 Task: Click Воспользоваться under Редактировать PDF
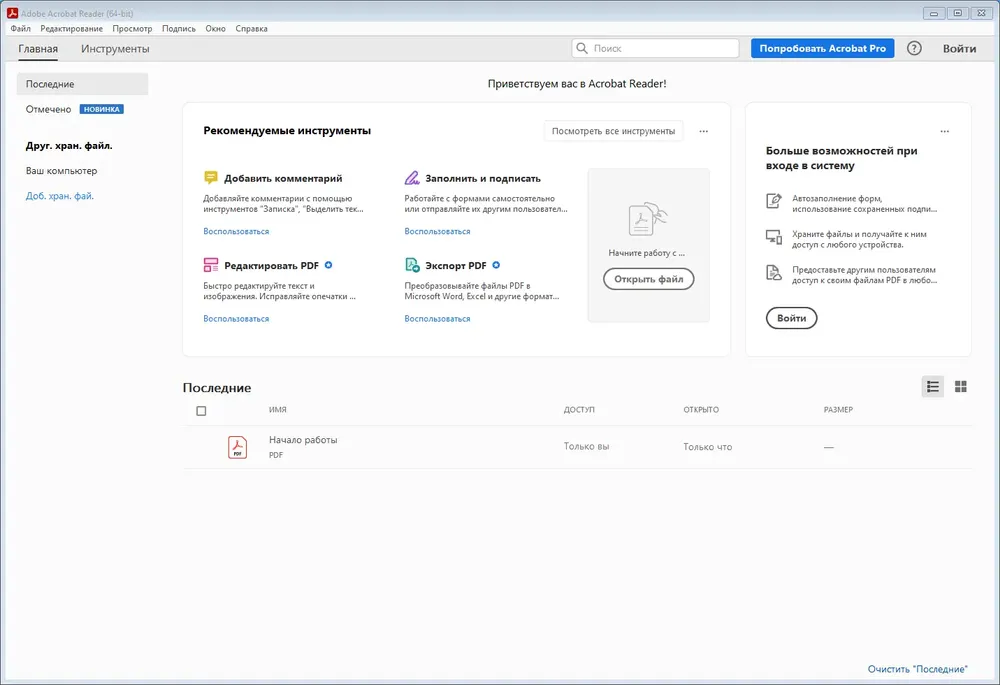[236, 318]
